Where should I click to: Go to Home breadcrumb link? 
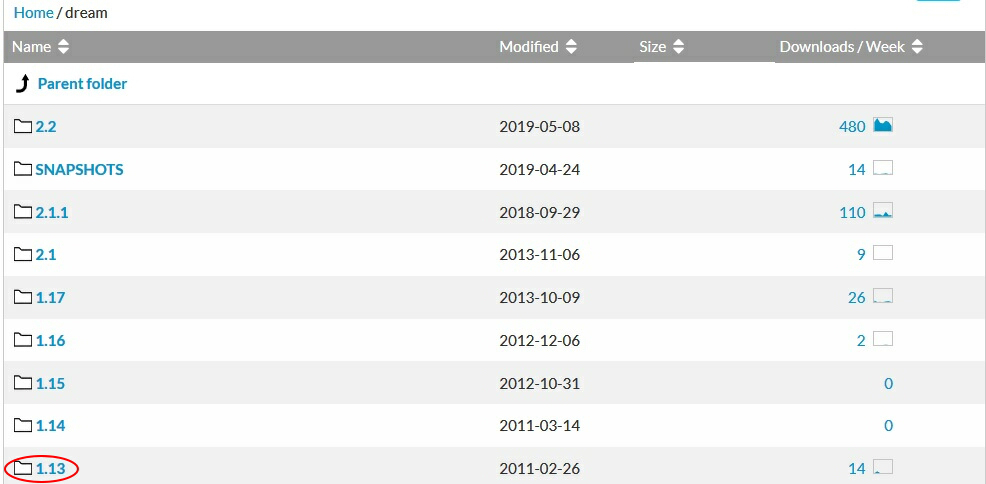[33, 13]
